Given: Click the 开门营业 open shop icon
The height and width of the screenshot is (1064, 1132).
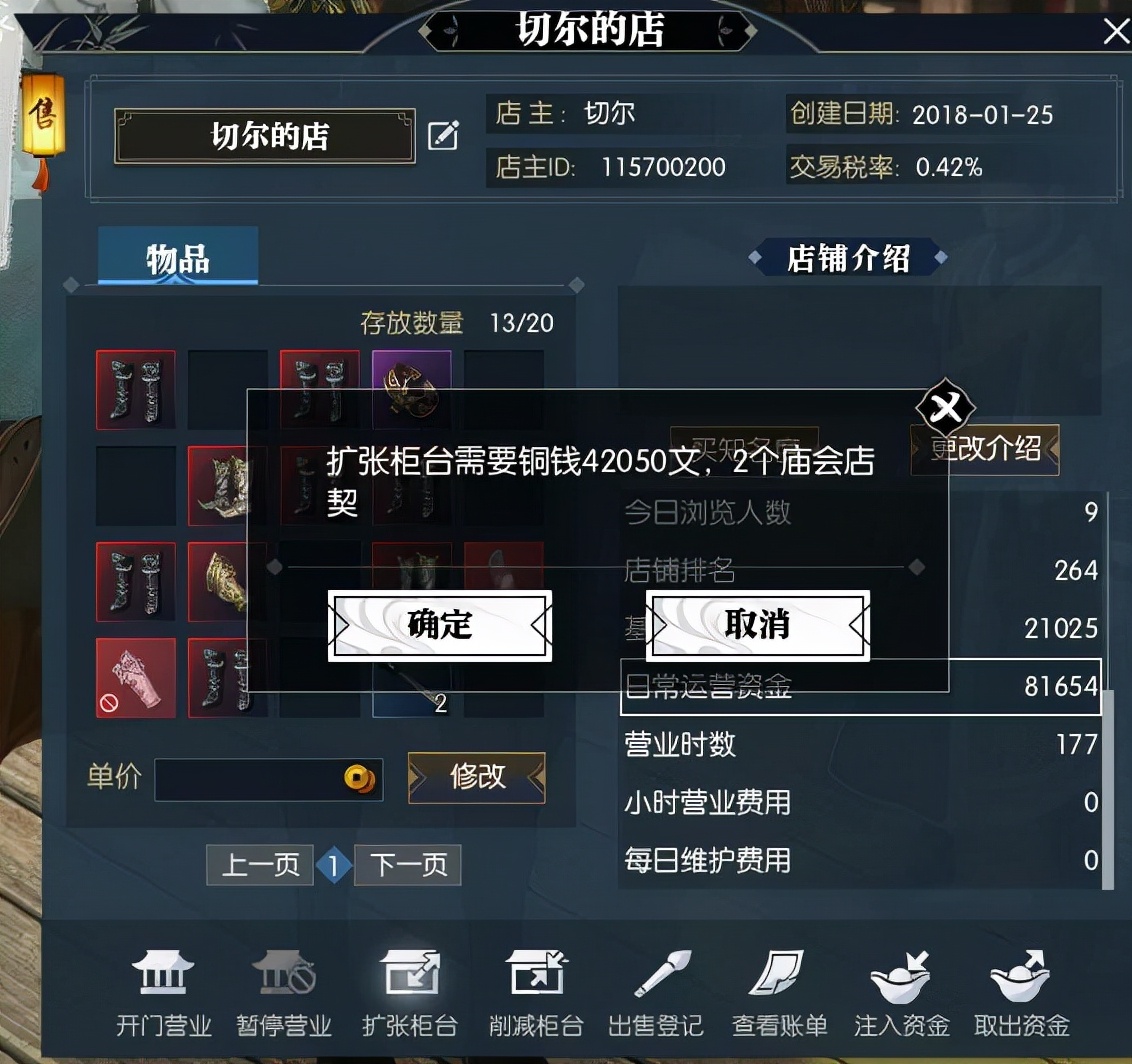Looking at the screenshot, I should 163,973.
